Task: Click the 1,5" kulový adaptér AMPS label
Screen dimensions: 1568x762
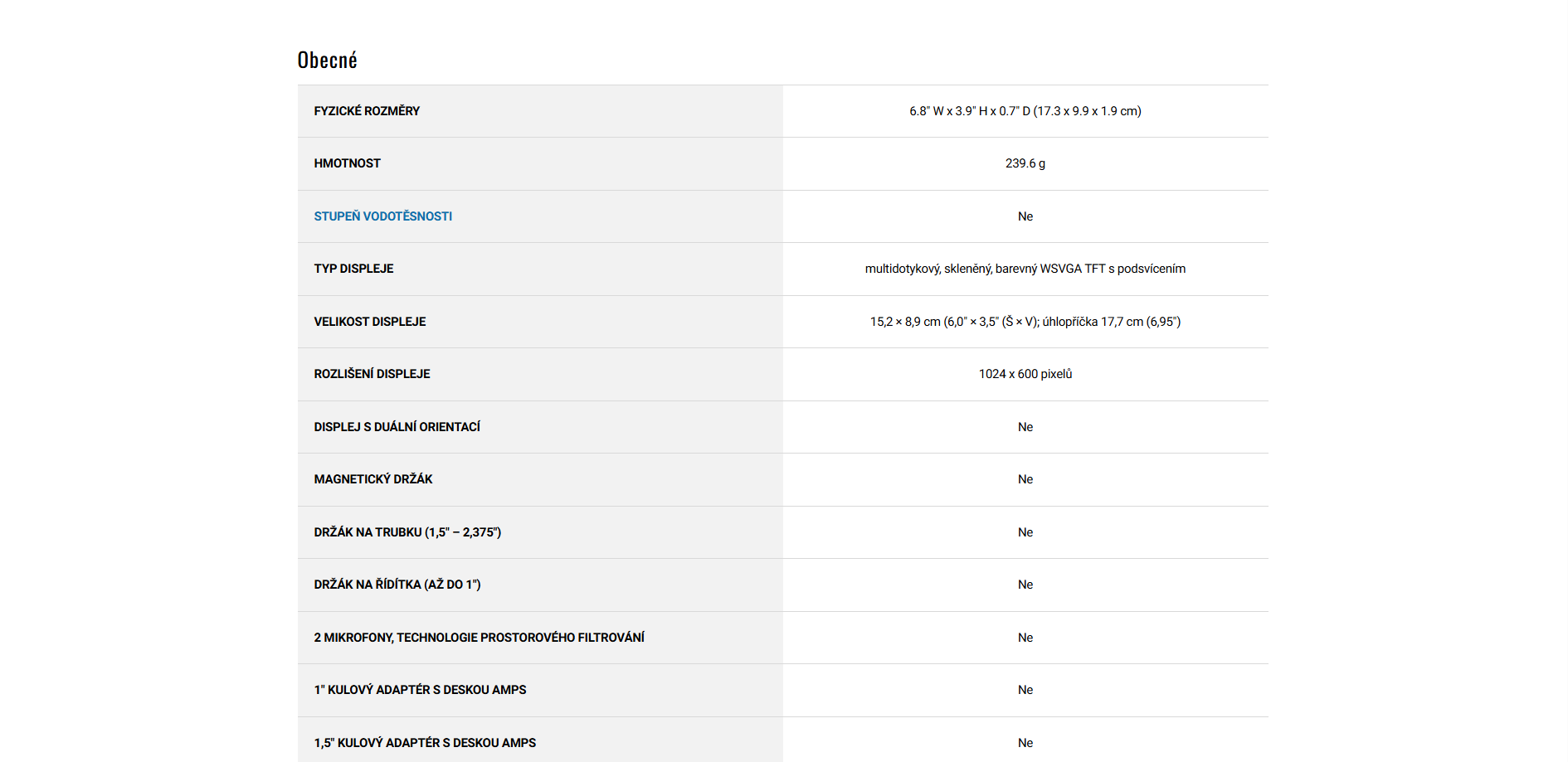Action: pyautogui.click(x=425, y=743)
